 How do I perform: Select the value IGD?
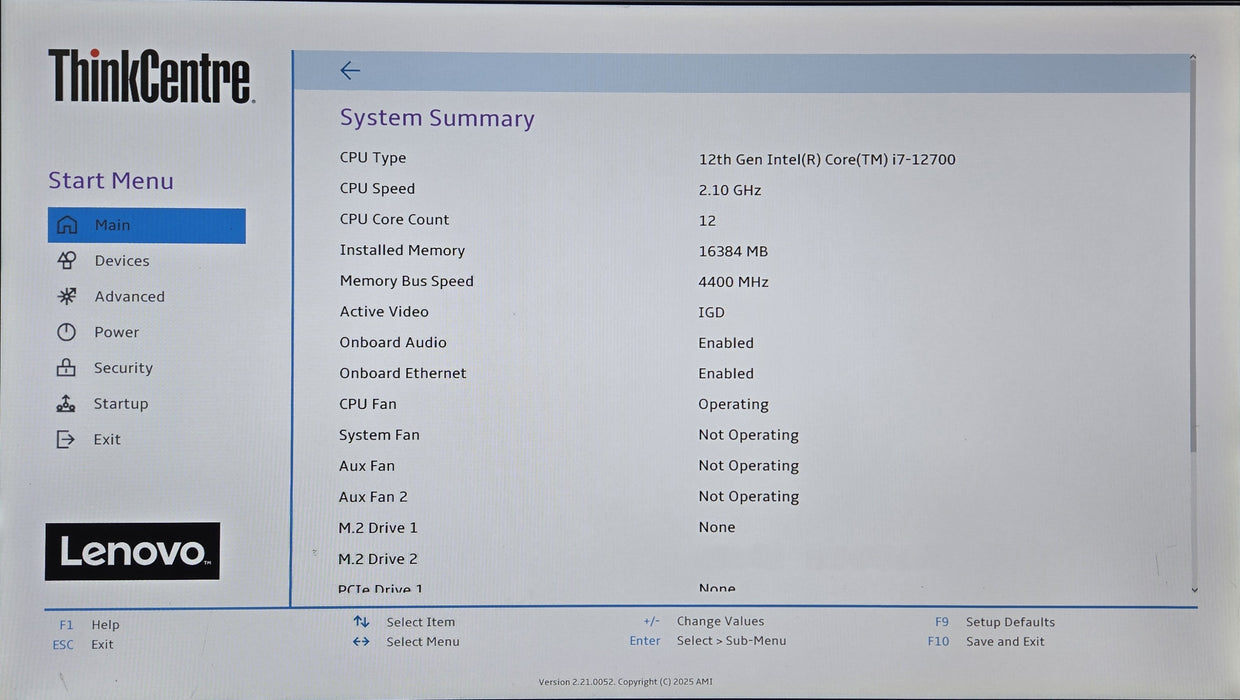tap(711, 313)
